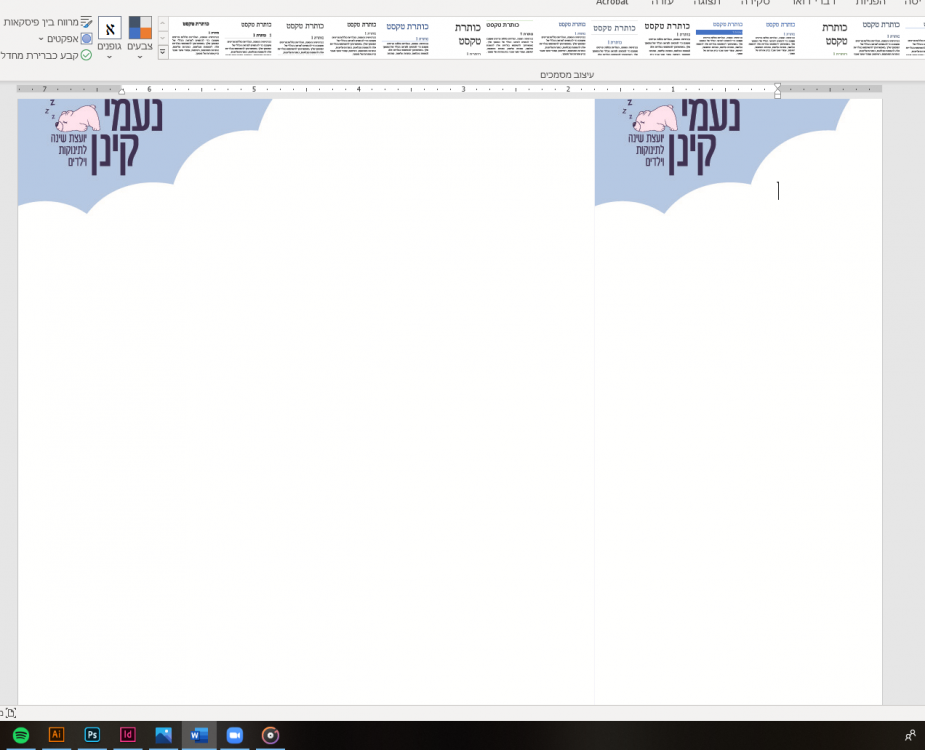Image resolution: width=925 pixels, height=750 pixels.
Task: Click the paragraph spacing icon
Action: pos(87,22)
